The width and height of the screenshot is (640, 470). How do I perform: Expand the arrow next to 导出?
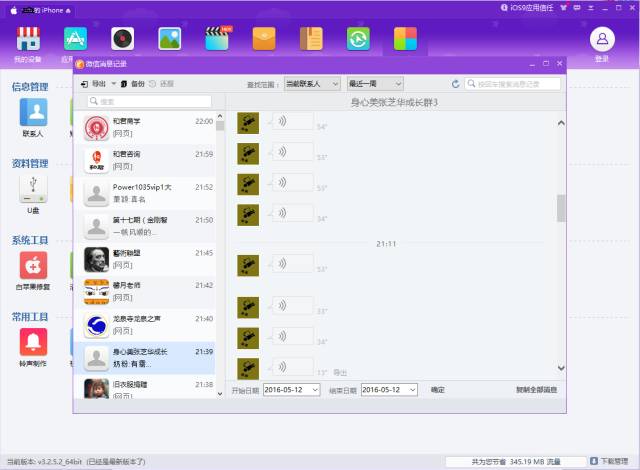click(x=114, y=84)
